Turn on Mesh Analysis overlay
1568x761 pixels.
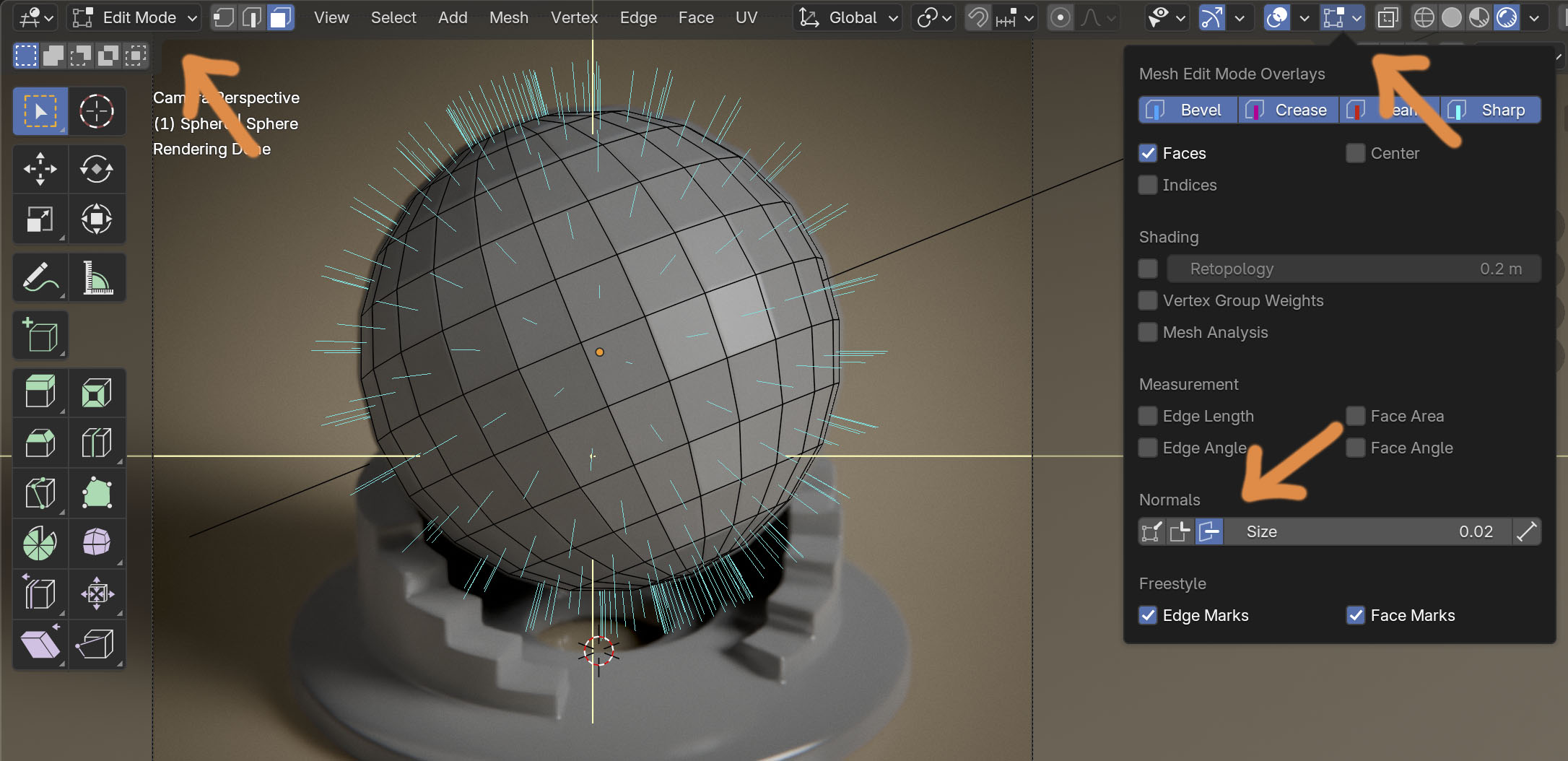(1148, 333)
